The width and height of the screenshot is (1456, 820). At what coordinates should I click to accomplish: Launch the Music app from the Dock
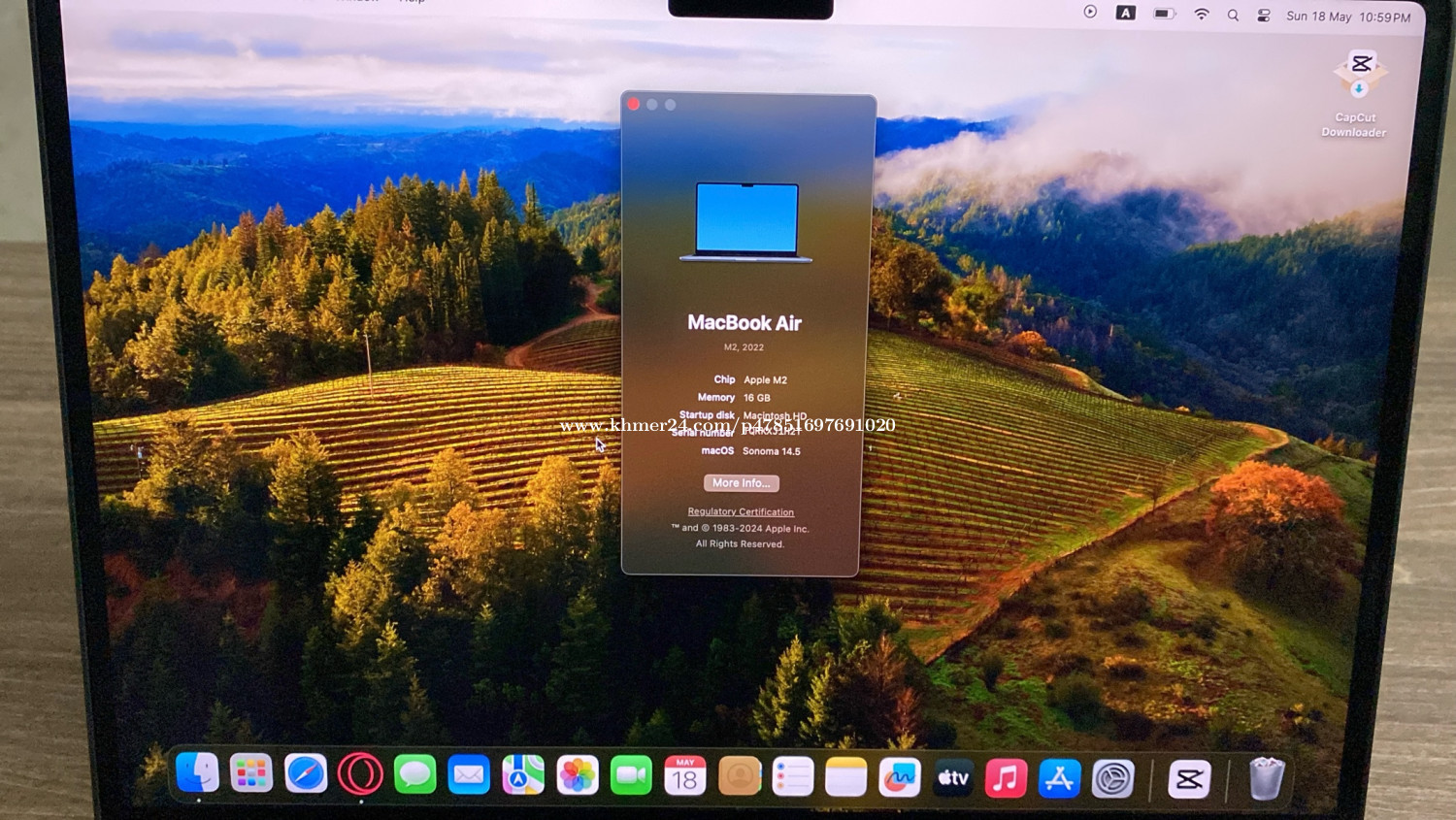pyautogui.click(x=1007, y=777)
